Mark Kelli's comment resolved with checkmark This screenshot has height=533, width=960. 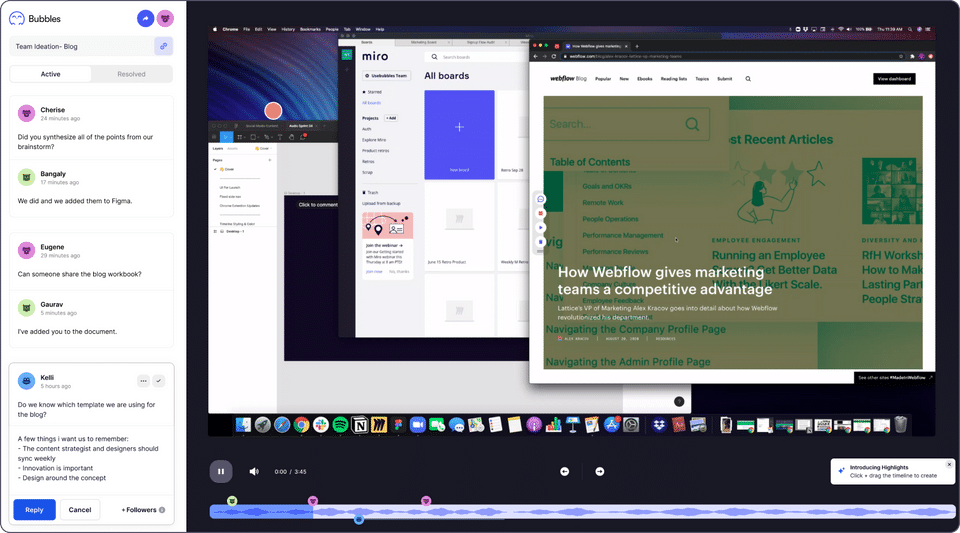pos(159,381)
